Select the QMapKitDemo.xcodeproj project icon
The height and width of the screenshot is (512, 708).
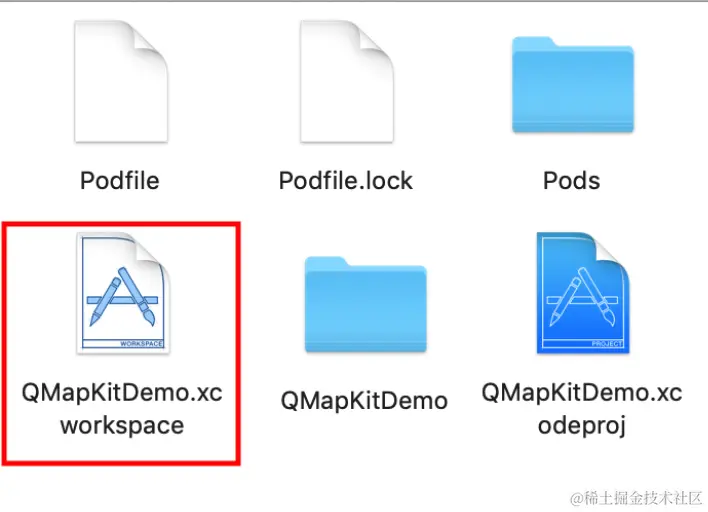click(583, 293)
